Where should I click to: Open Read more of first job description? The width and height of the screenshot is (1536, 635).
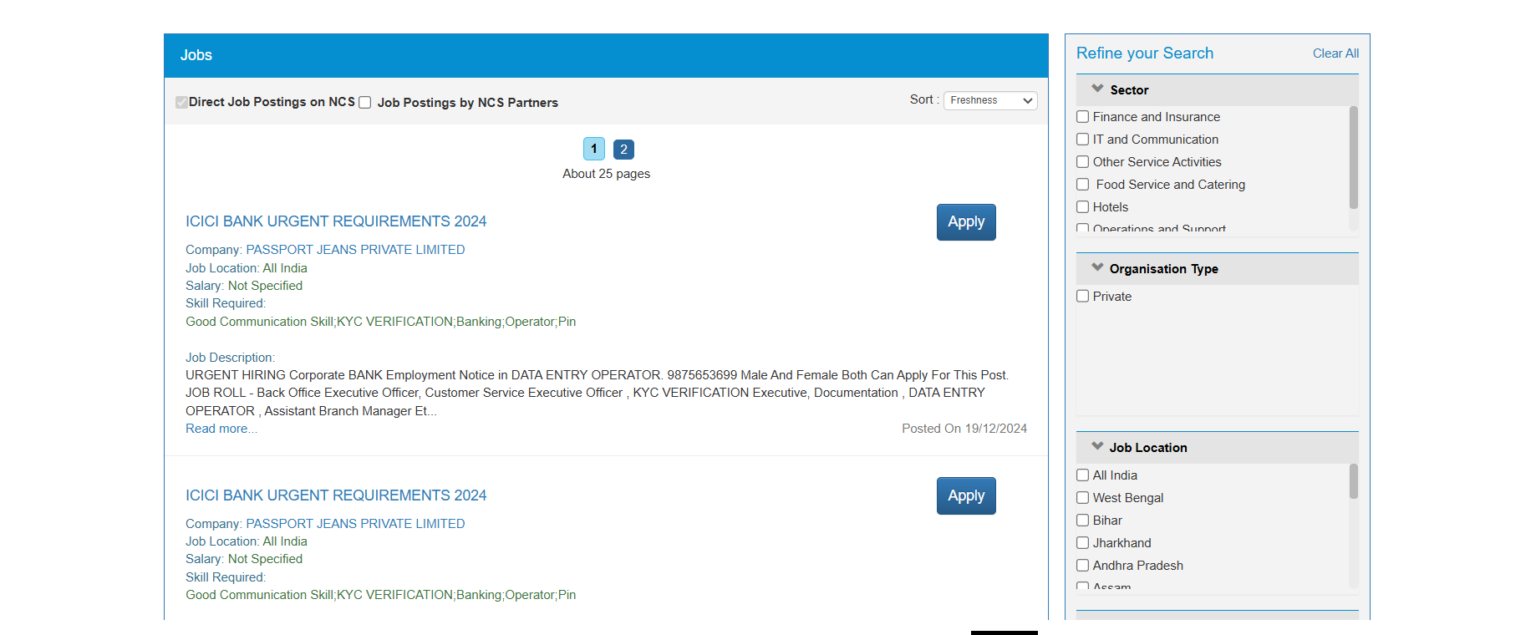[221, 429]
